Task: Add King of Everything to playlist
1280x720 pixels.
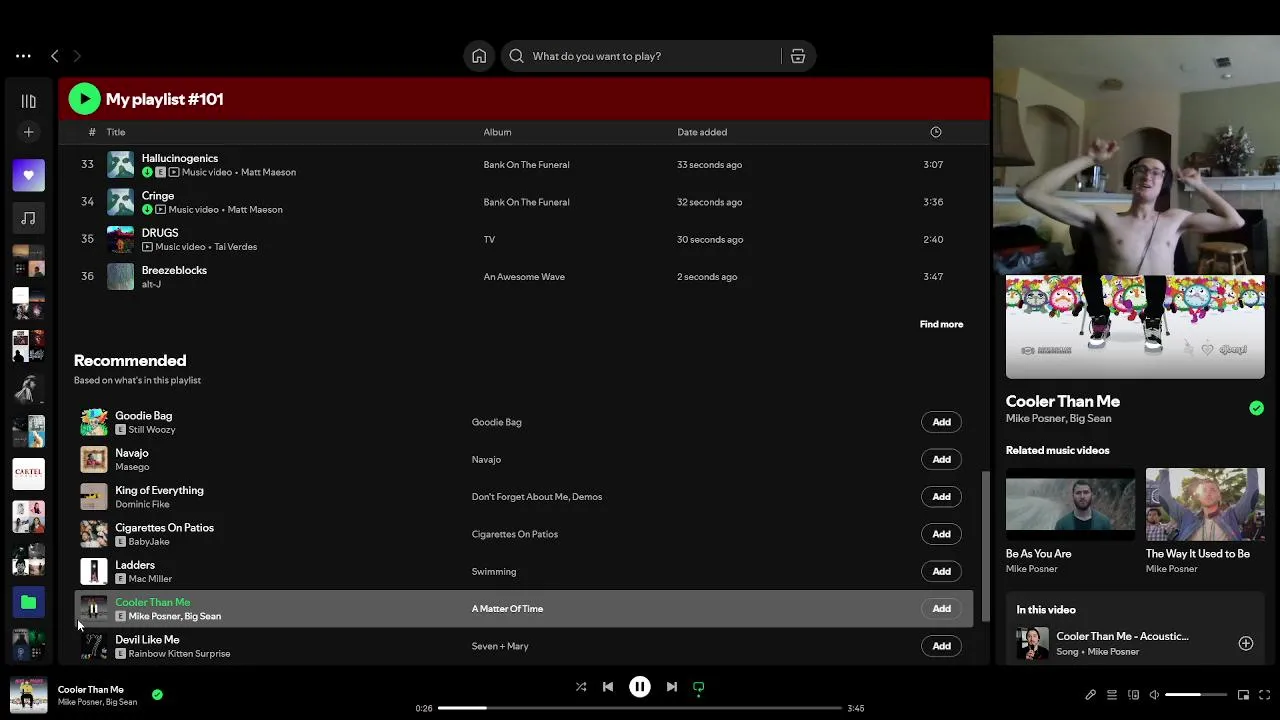Action: (x=942, y=497)
